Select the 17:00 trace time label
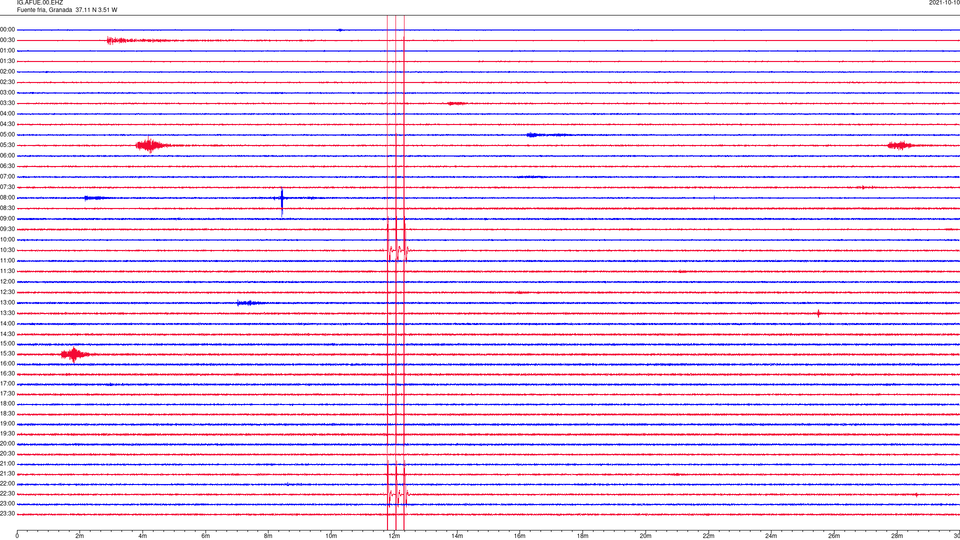 pyautogui.click(x=8, y=384)
